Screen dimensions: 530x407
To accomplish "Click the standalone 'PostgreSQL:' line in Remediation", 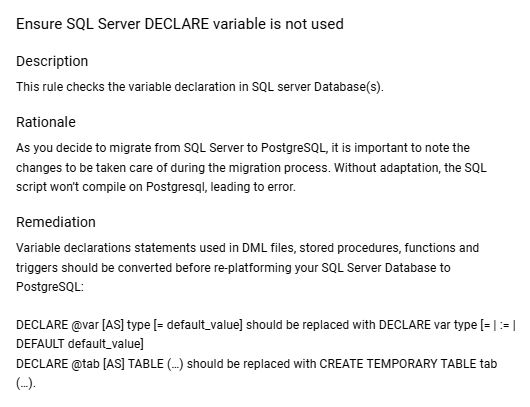I will click(50, 287).
